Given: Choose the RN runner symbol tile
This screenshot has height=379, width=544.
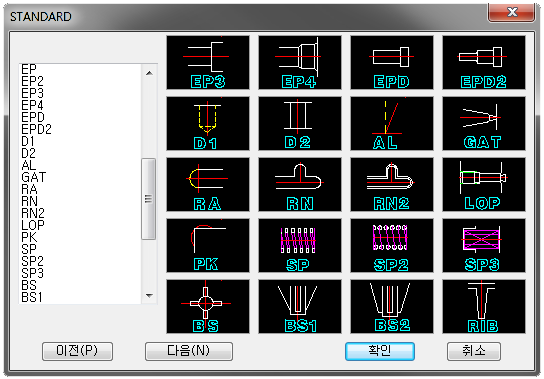Looking at the screenshot, I should (x=300, y=184).
